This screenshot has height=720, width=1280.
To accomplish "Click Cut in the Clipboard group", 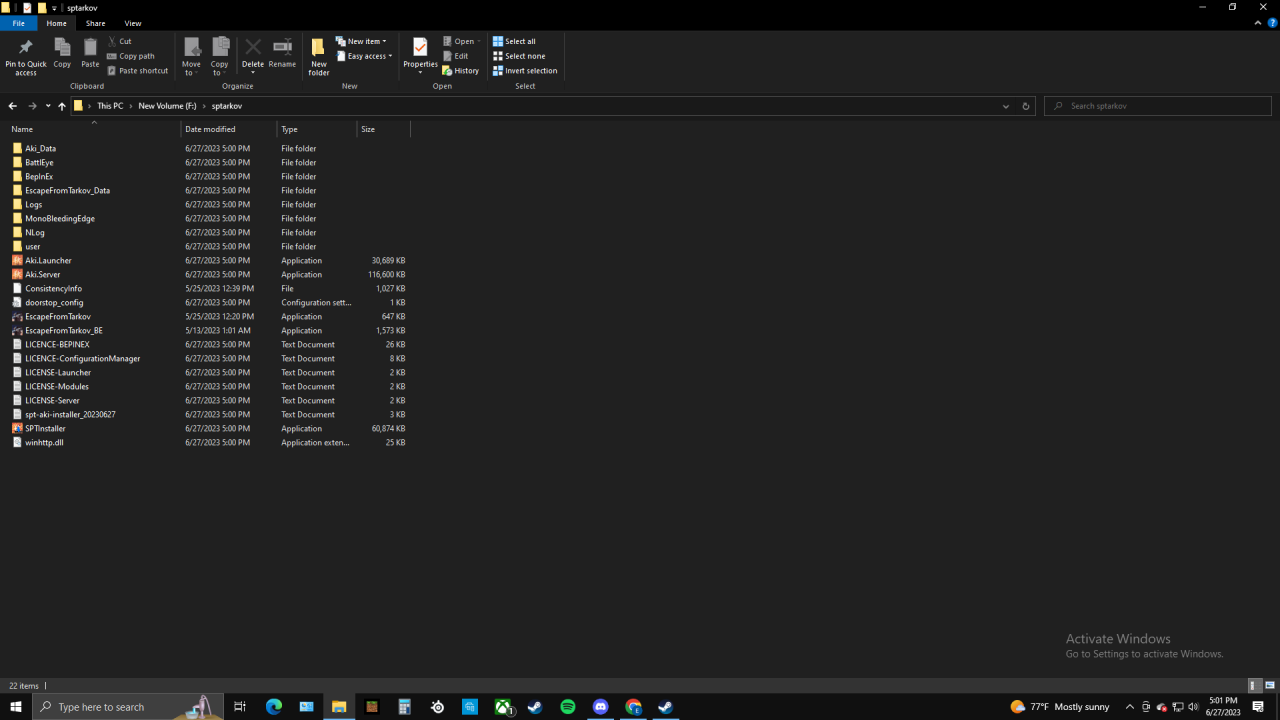I will pyautogui.click(x=120, y=41).
